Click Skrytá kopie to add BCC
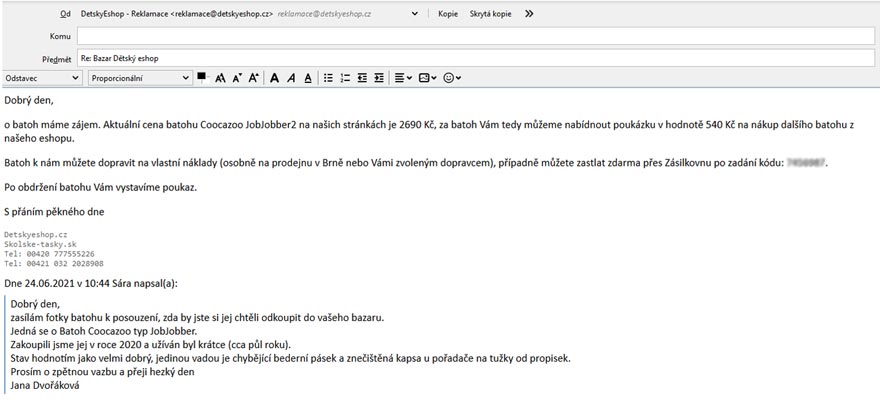Image resolution: width=880 pixels, height=402 pixels. [491, 15]
